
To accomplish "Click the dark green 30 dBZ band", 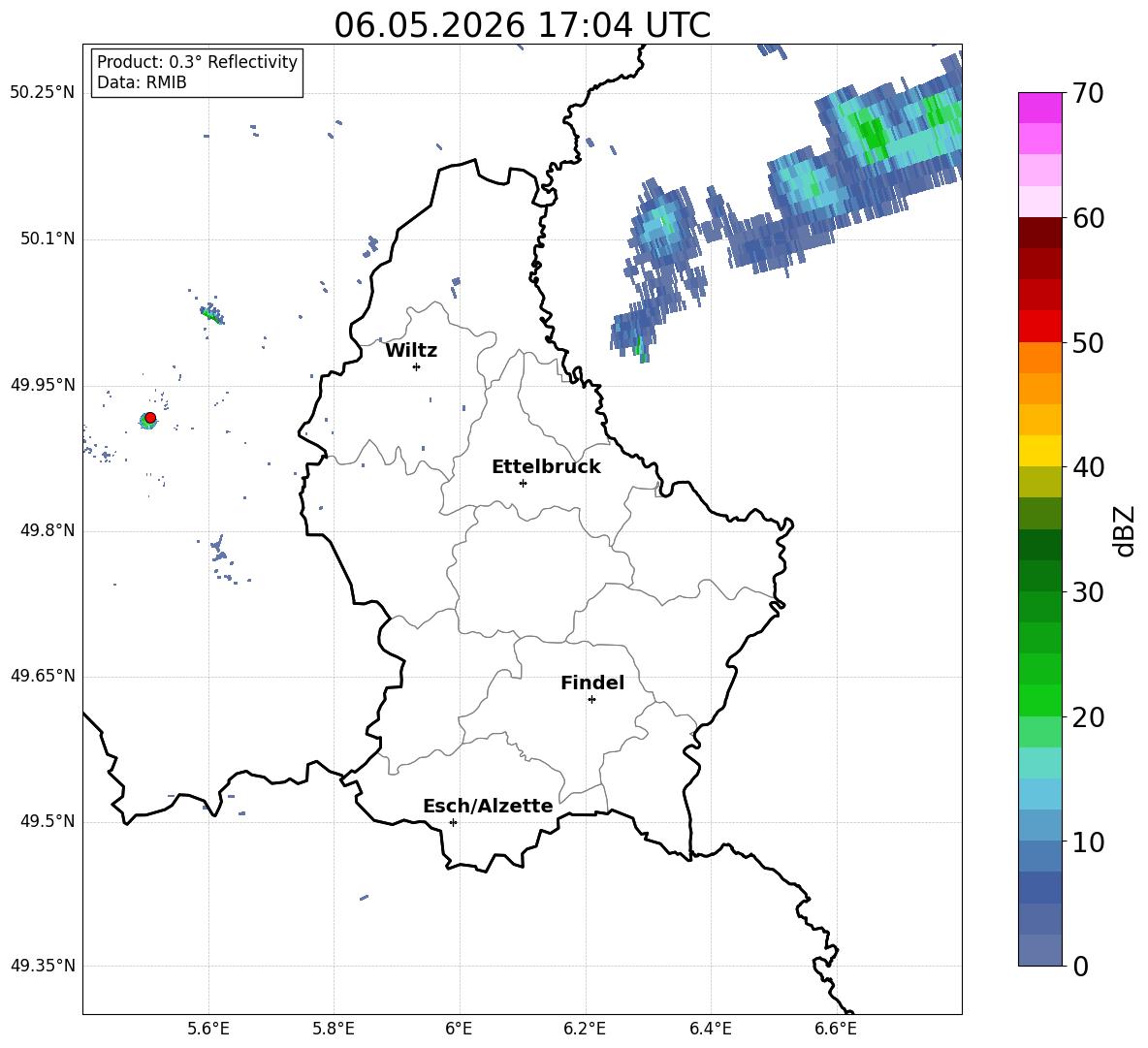I will (1039, 576).
